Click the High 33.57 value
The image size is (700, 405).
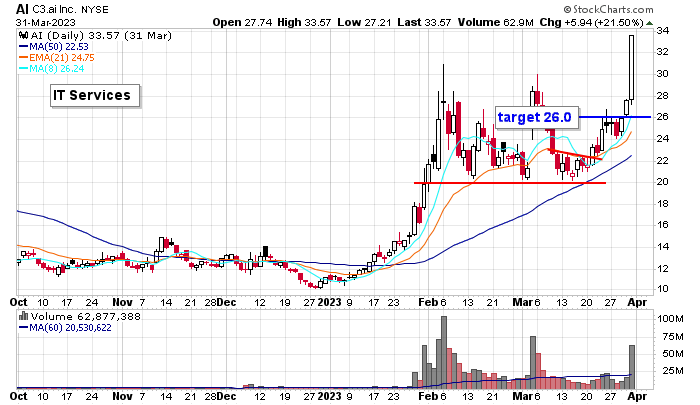(x=304, y=22)
